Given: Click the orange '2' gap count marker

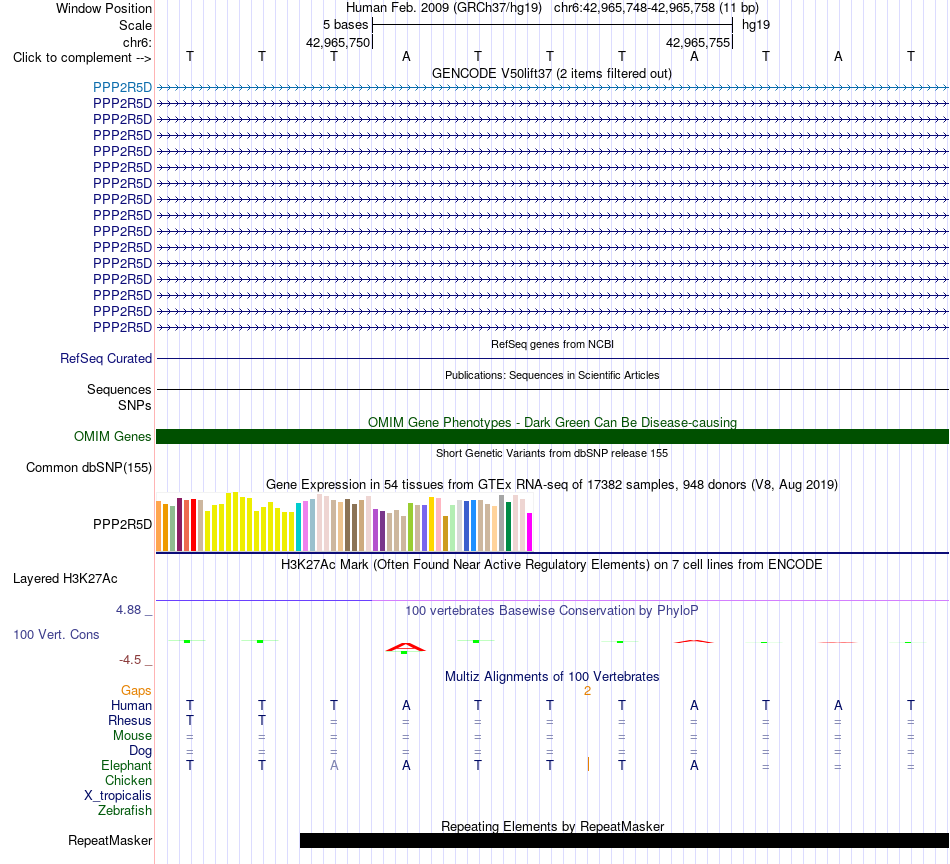Looking at the screenshot, I should point(587,691).
